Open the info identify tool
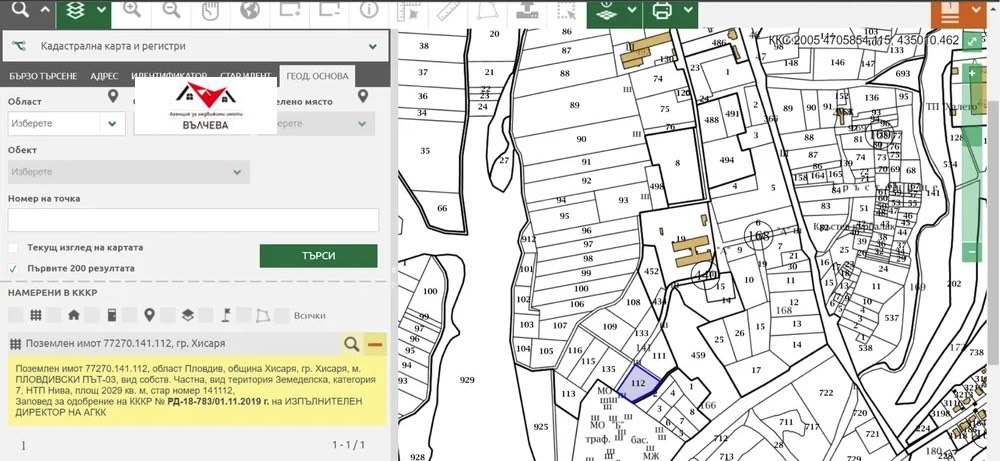Screen dimensions: 1000x461 pos(369,10)
